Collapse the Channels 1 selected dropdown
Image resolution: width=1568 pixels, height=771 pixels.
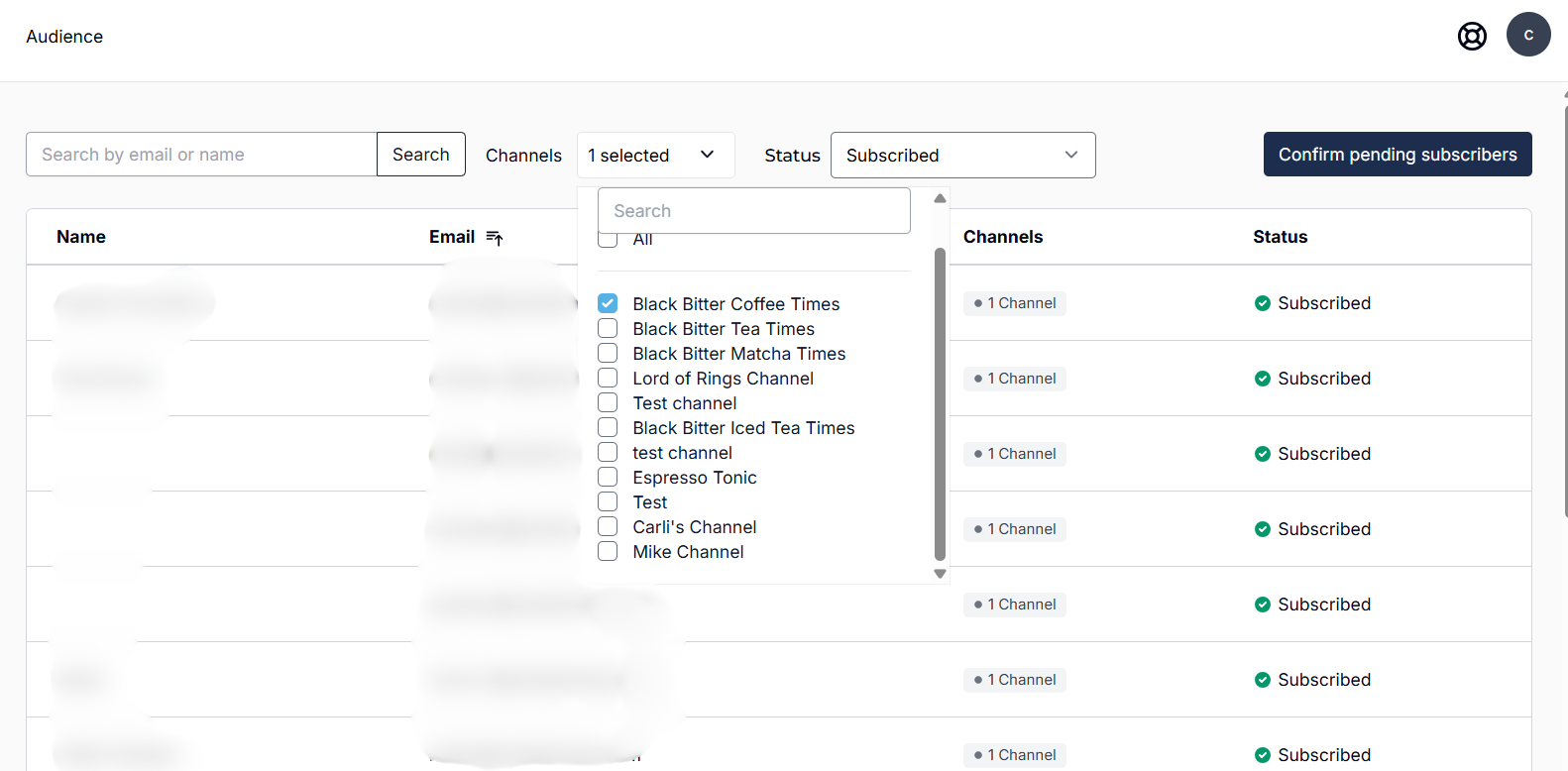656,155
